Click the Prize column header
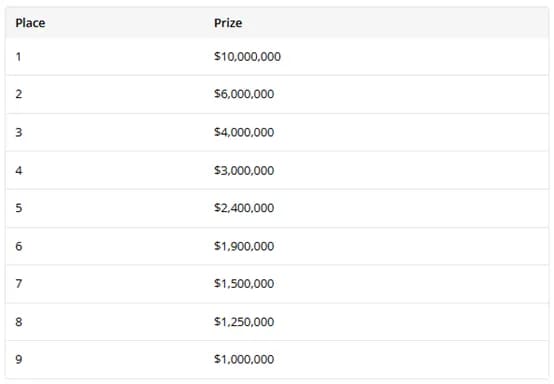 pyautogui.click(x=228, y=23)
